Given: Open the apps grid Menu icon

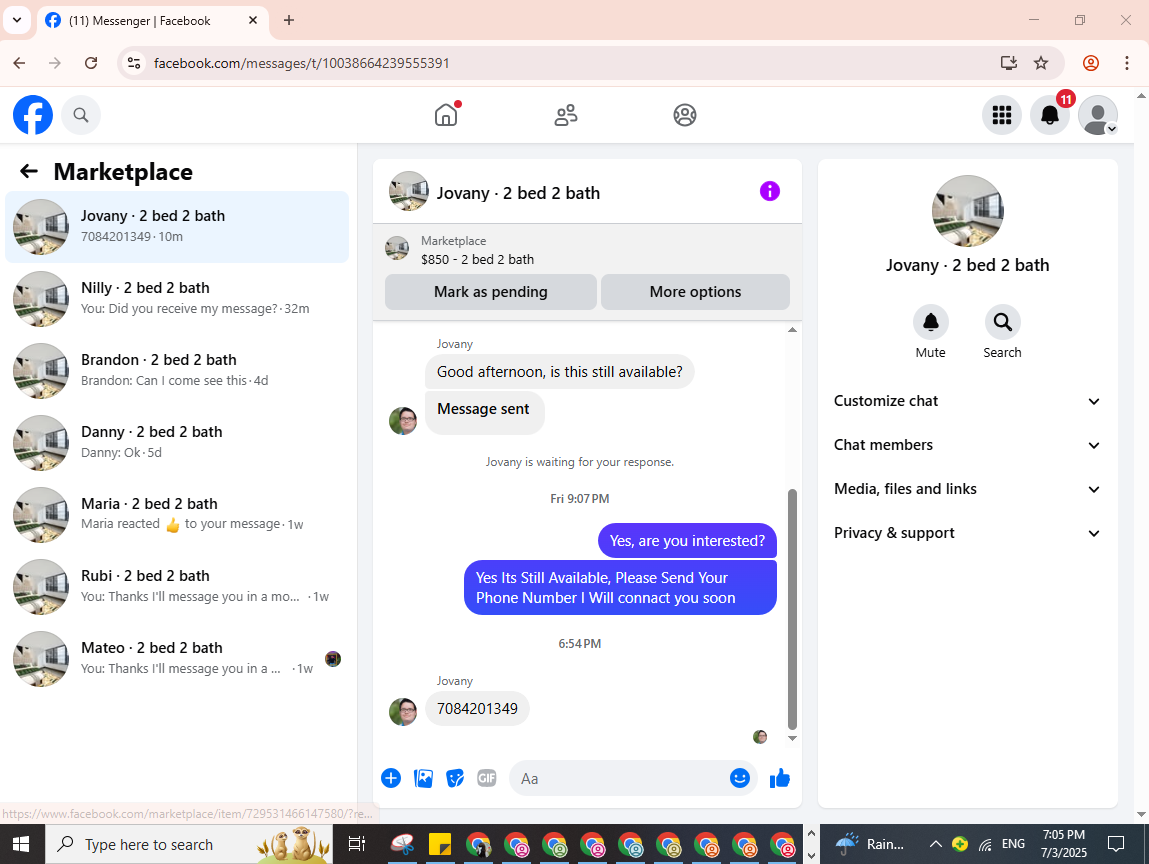Looking at the screenshot, I should 1002,115.
